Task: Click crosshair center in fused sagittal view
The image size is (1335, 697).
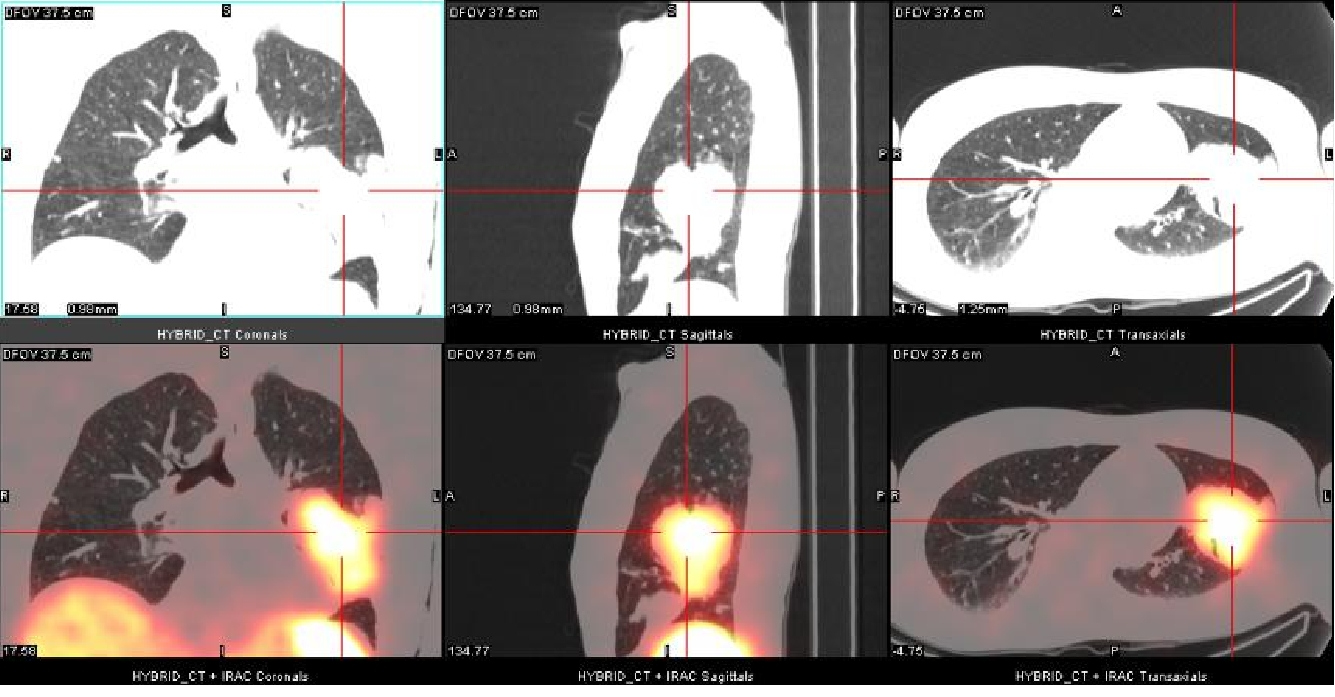Action: coord(688,532)
